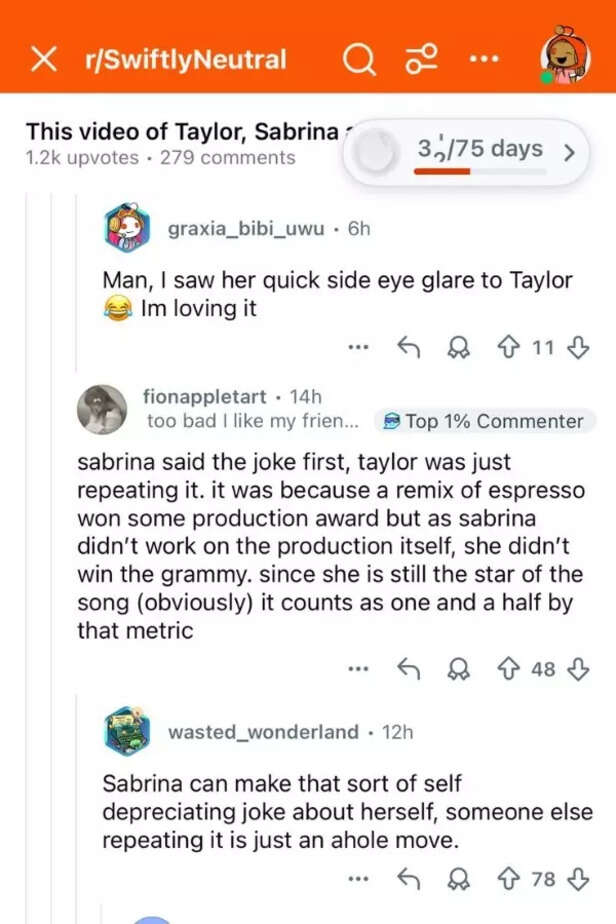The height and width of the screenshot is (924, 616).
Task: Downvote fionappletart's espresso explanation comment
Action: coord(578,669)
